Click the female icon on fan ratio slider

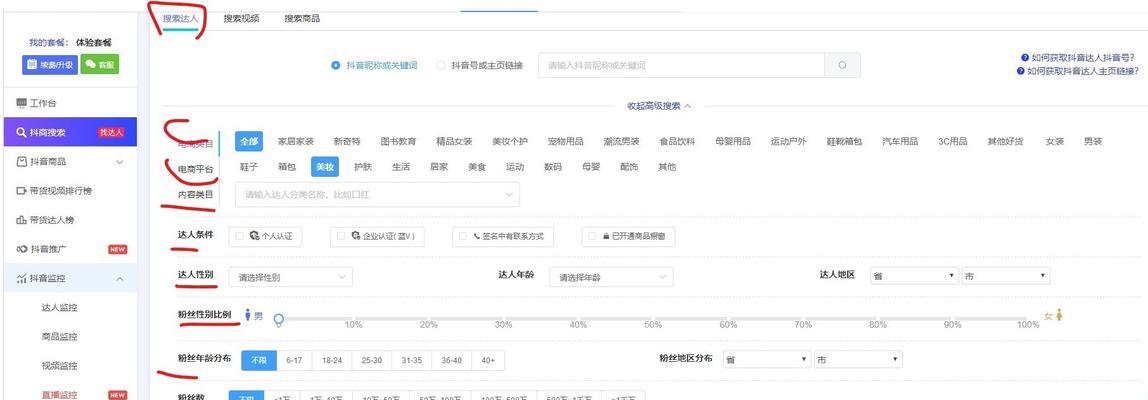pos(1059,315)
